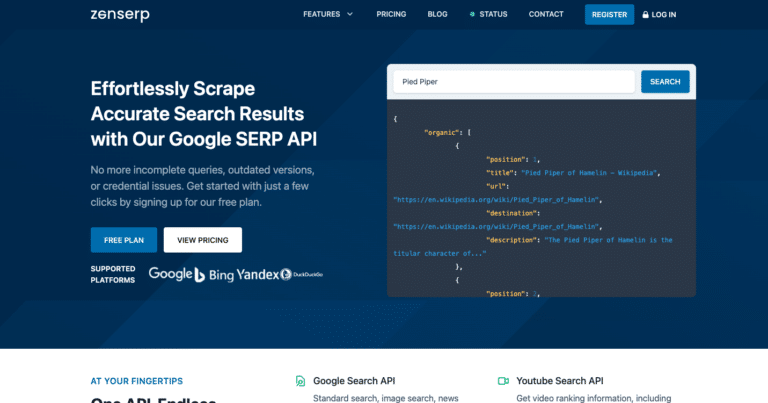Click the zenserp logo
The width and height of the screenshot is (768, 403).
point(117,15)
